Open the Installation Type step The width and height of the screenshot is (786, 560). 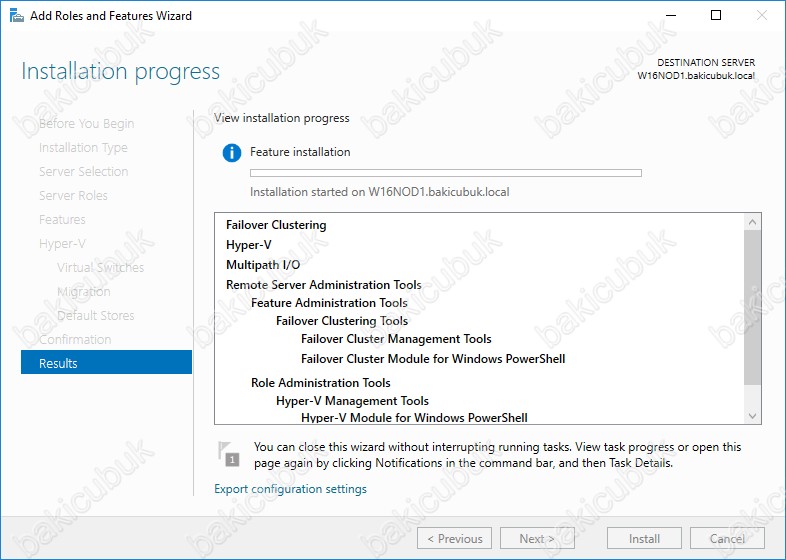coord(83,147)
